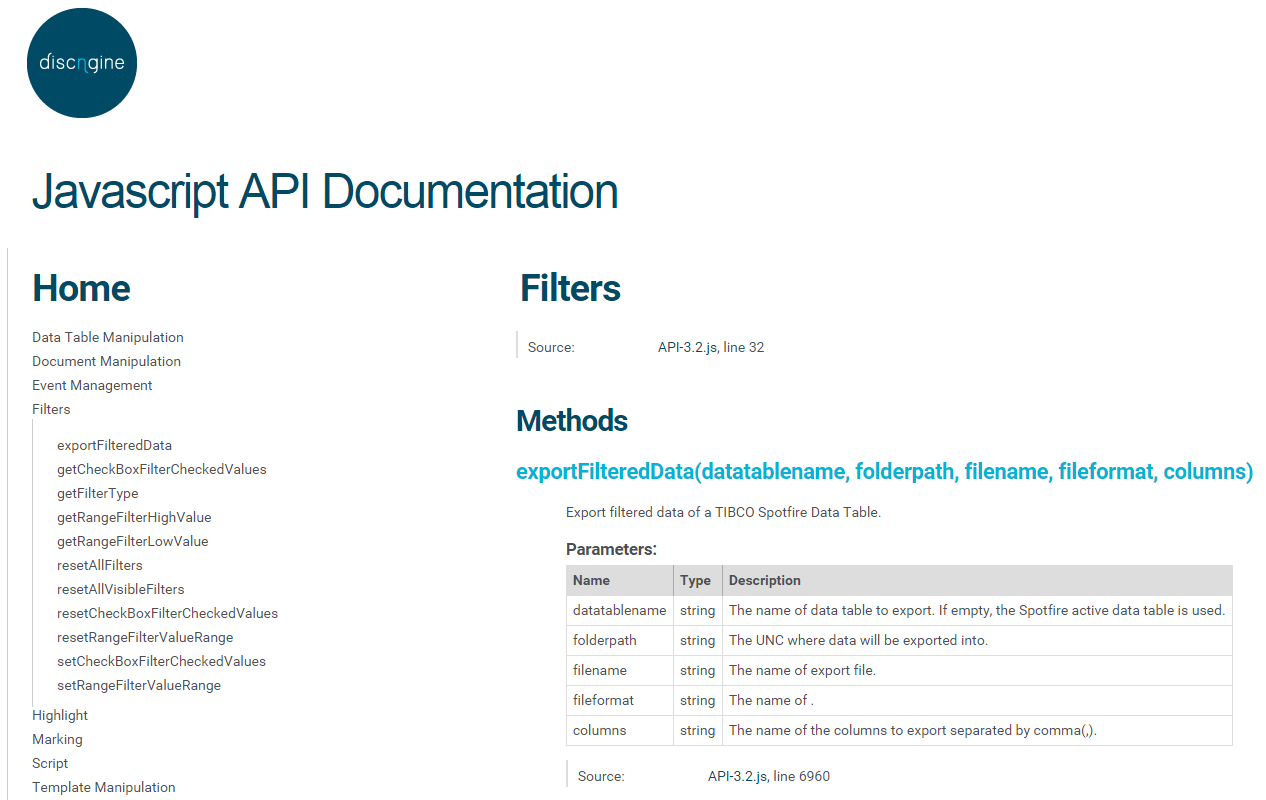Image resolution: width=1266 pixels, height=800 pixels.
Task: Jump to setRangeFilterValueRange method
Action: [x=139, y=685]
